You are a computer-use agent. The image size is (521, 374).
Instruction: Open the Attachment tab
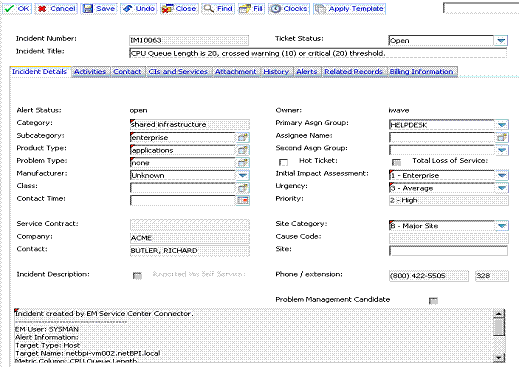(x=235, y=72)
